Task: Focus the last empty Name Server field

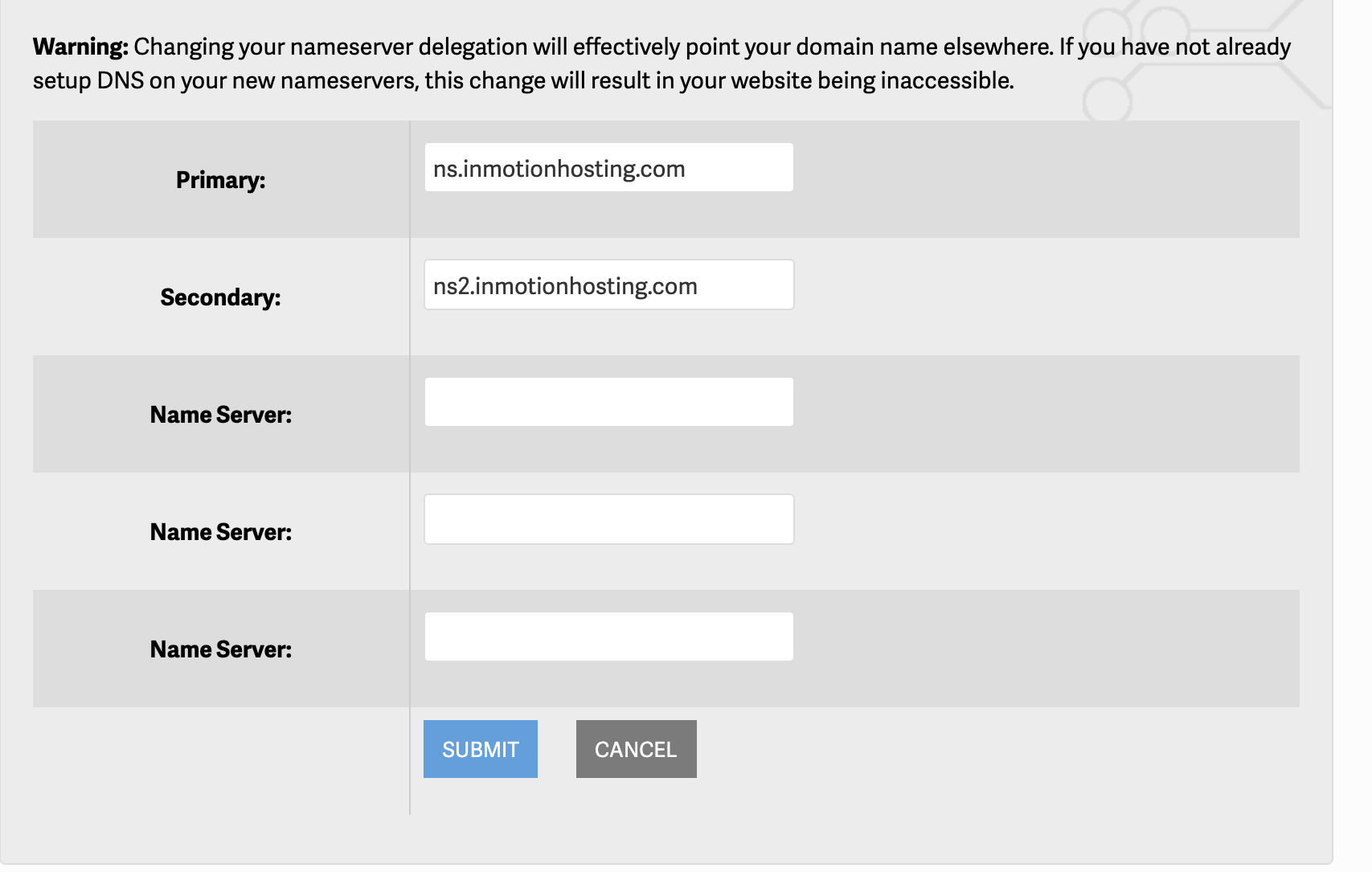Action: coord(608,637)
